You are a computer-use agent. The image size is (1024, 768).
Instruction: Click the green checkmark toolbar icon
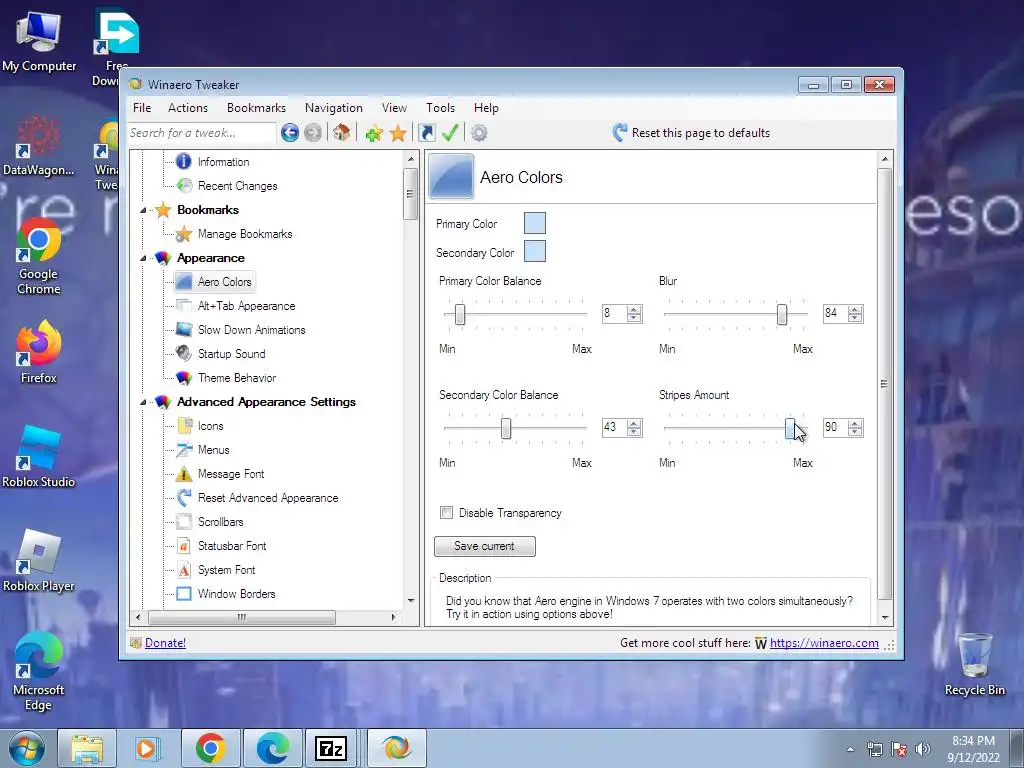tap(450, 133)
